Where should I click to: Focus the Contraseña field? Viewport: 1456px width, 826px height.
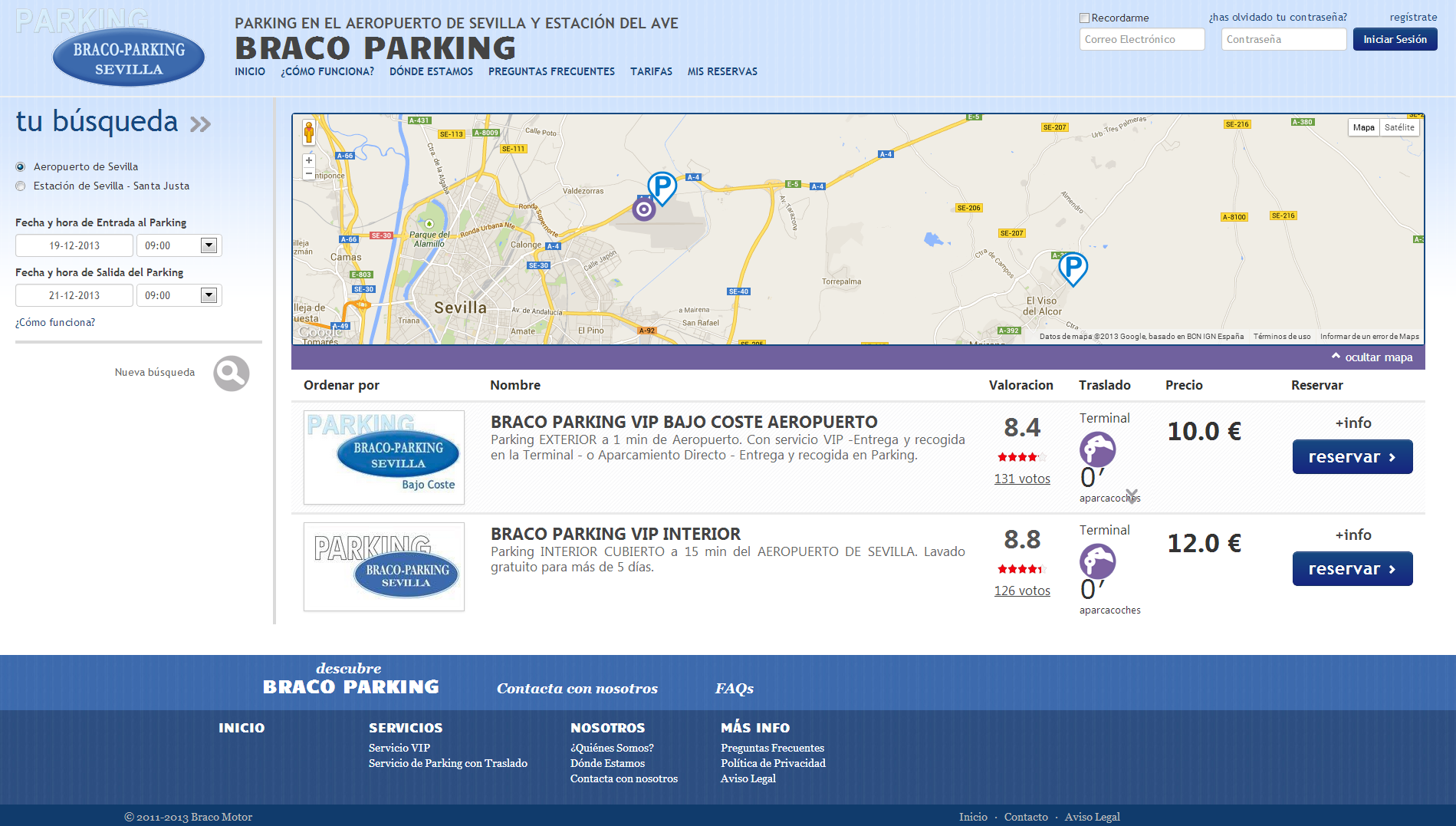(1283, 39)
